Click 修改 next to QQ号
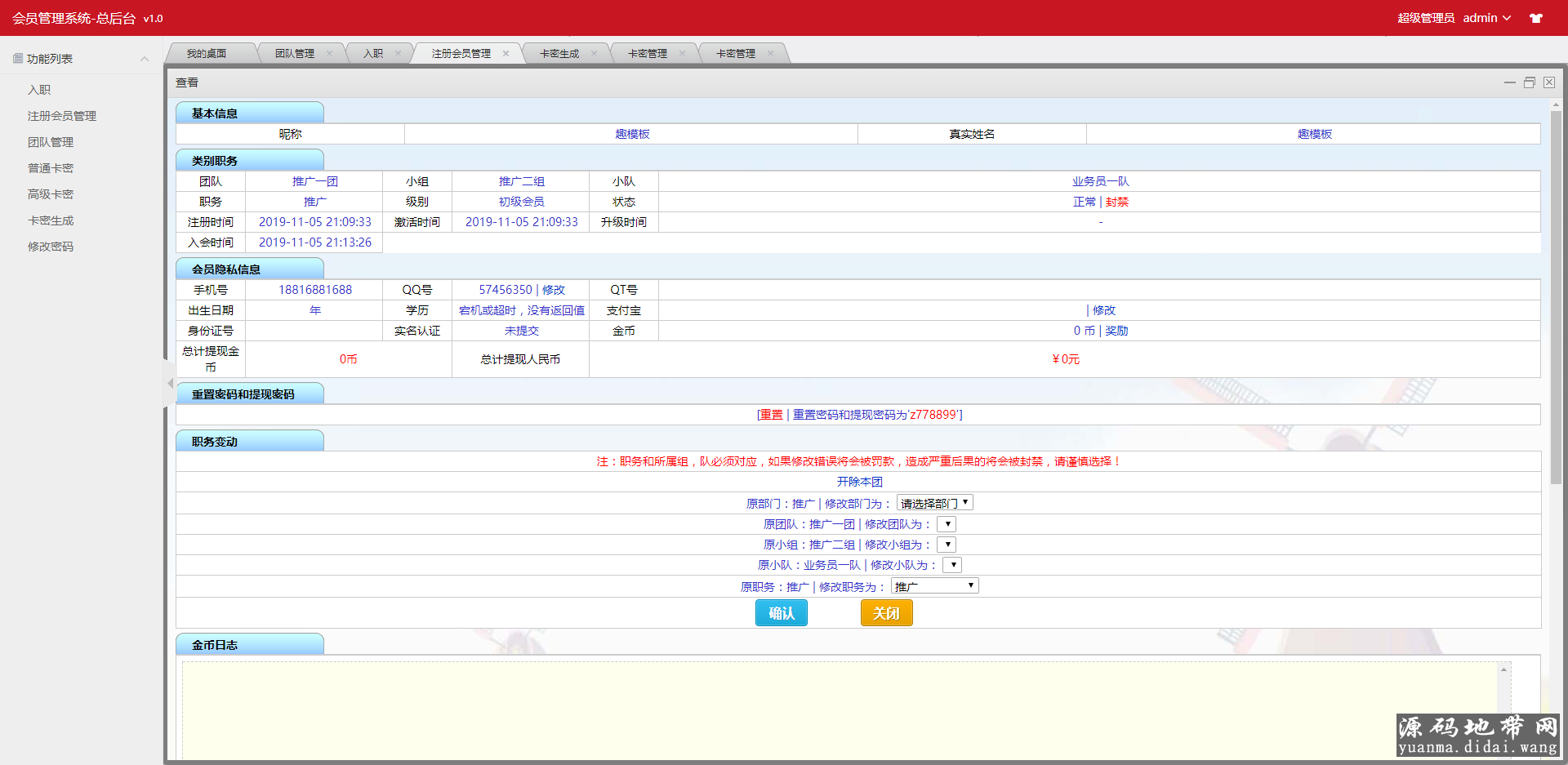The image size is (1568, 765). [x=554, y=290]
